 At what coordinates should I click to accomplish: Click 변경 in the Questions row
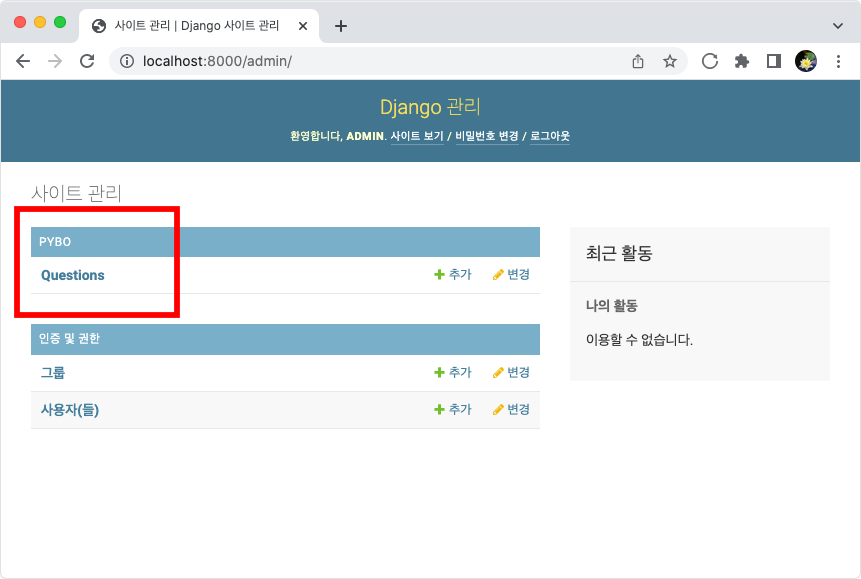click(511, 274)
